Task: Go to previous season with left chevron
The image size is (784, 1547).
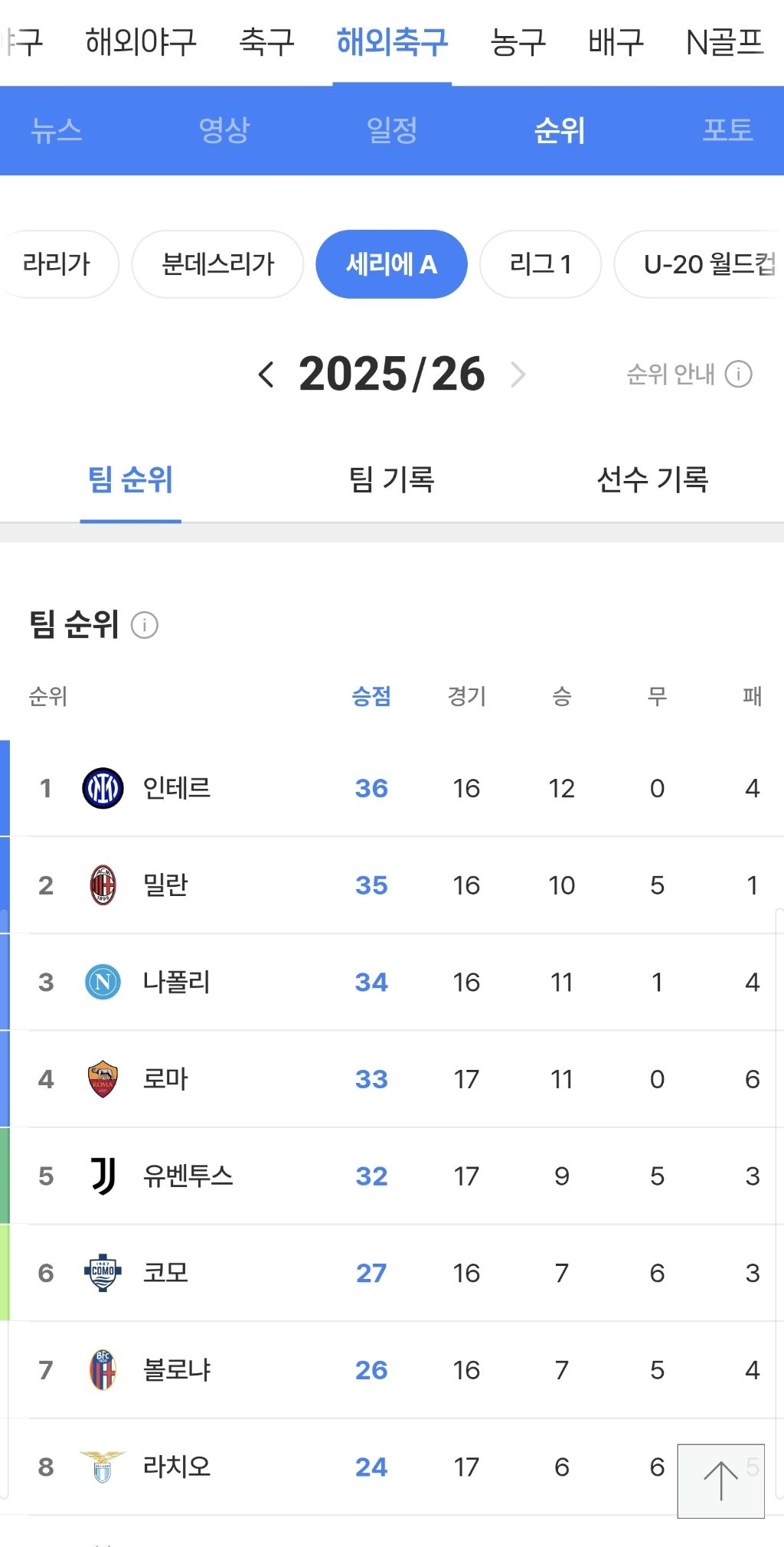Action: [x=266, y=374]
